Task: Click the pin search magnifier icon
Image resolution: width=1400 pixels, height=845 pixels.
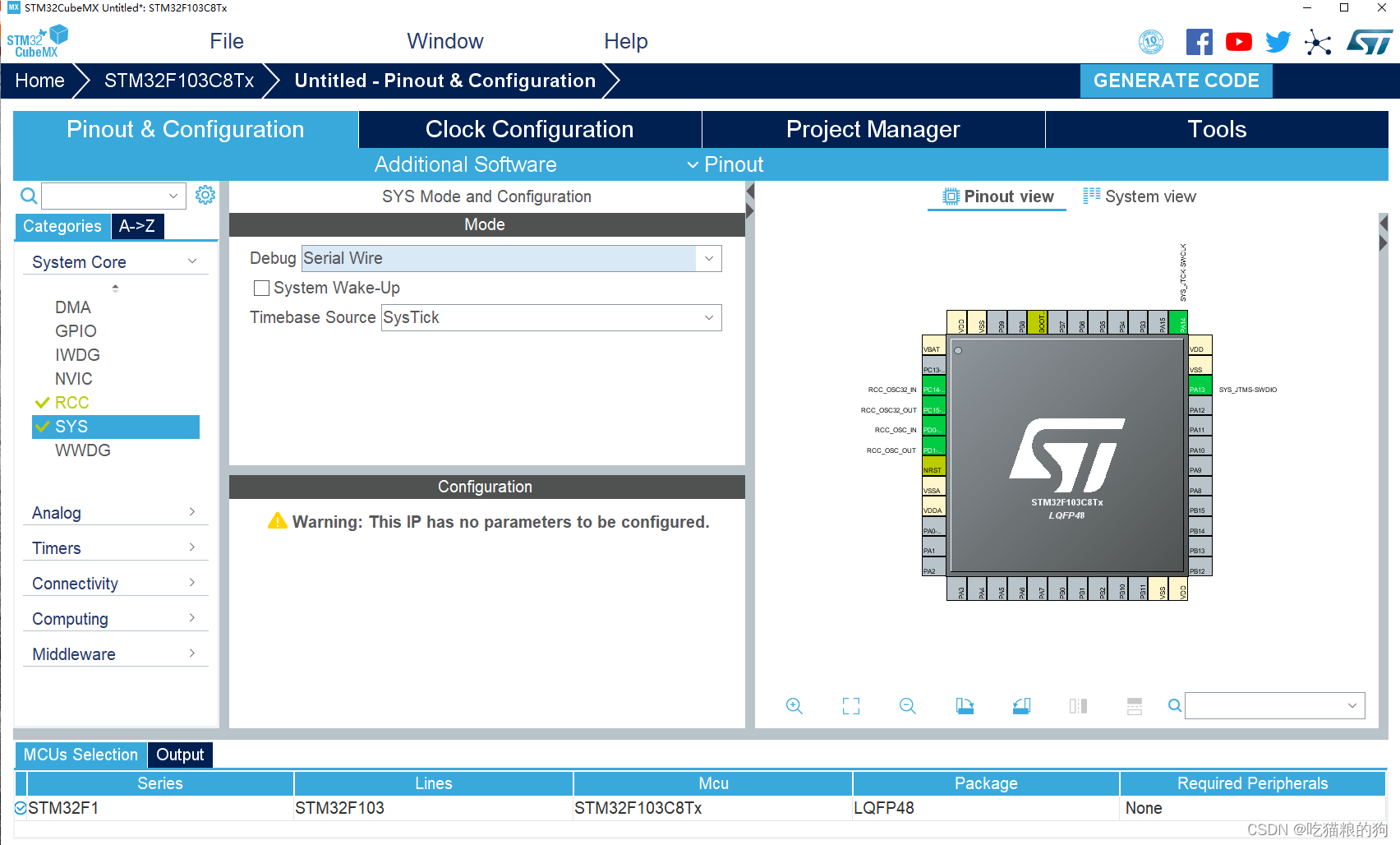Action: 1175,705
